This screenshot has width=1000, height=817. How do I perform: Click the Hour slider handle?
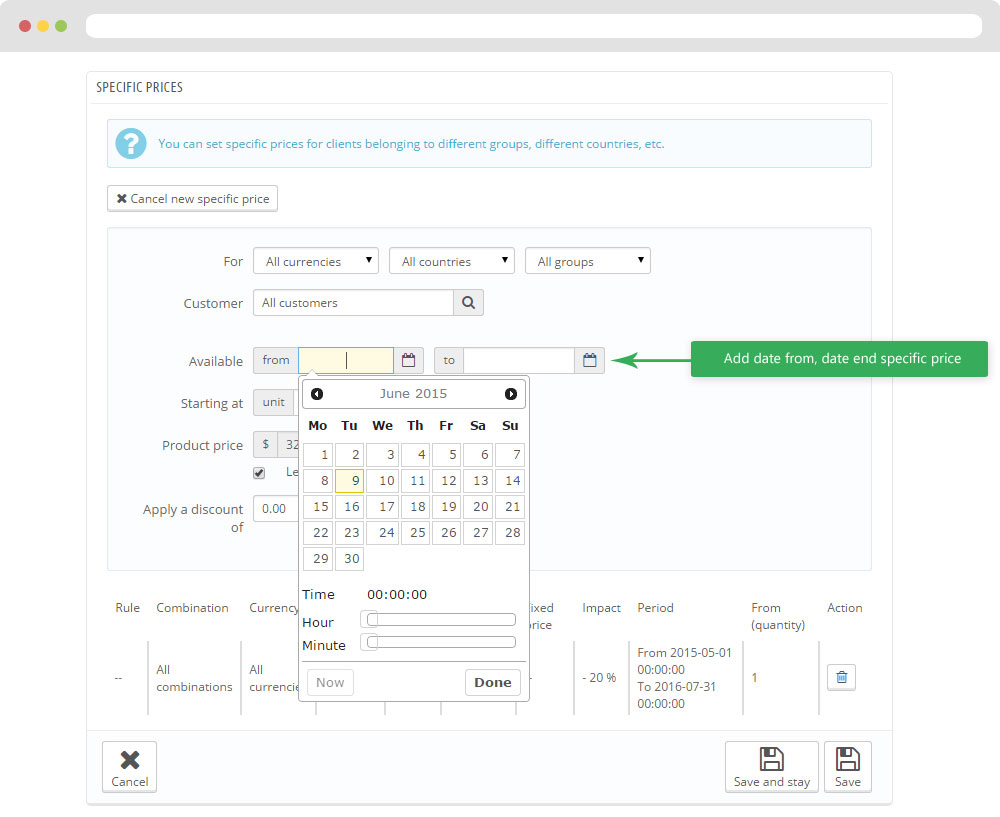click(371, 620)
